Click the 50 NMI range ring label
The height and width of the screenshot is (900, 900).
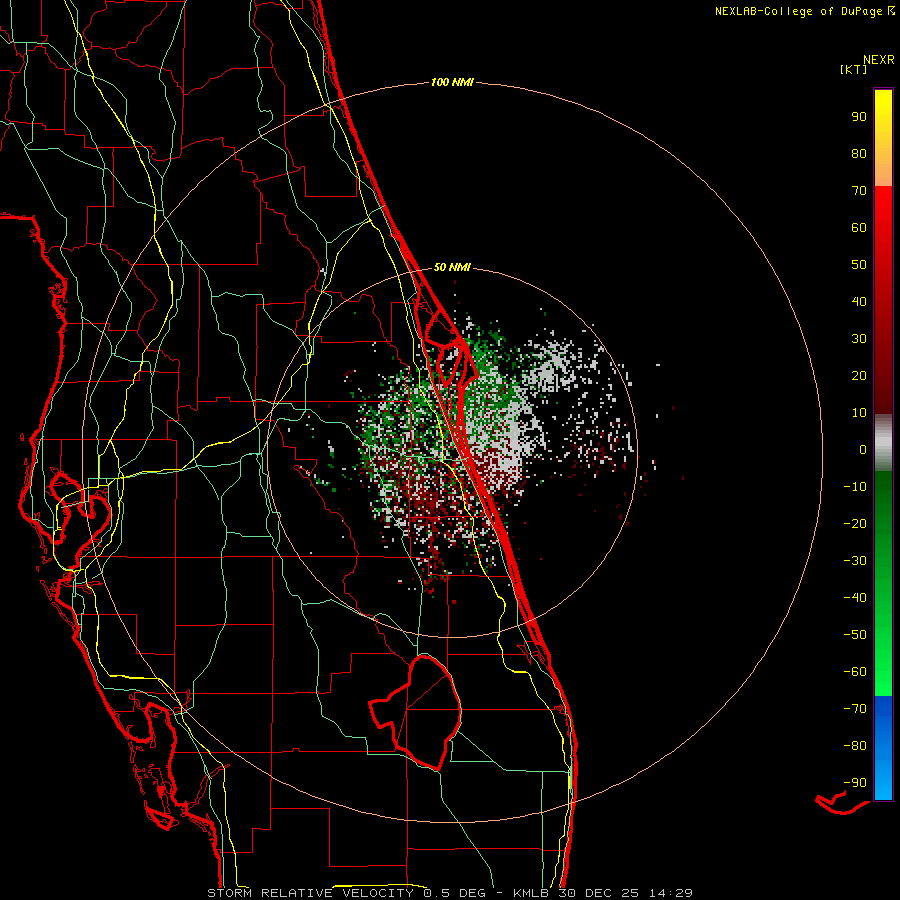pos(452,267)
